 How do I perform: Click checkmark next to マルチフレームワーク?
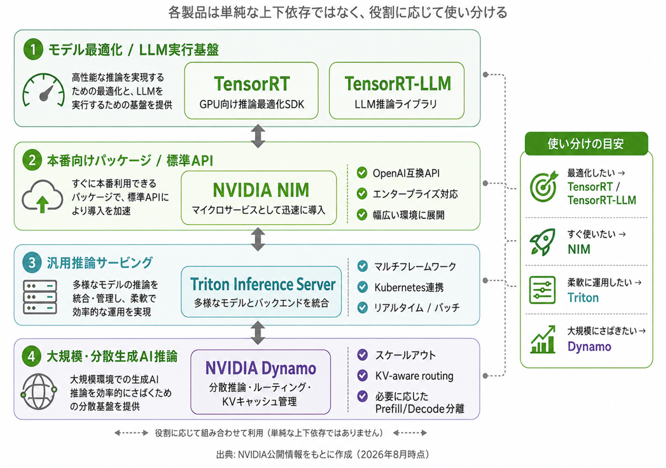tap(362, 266)
